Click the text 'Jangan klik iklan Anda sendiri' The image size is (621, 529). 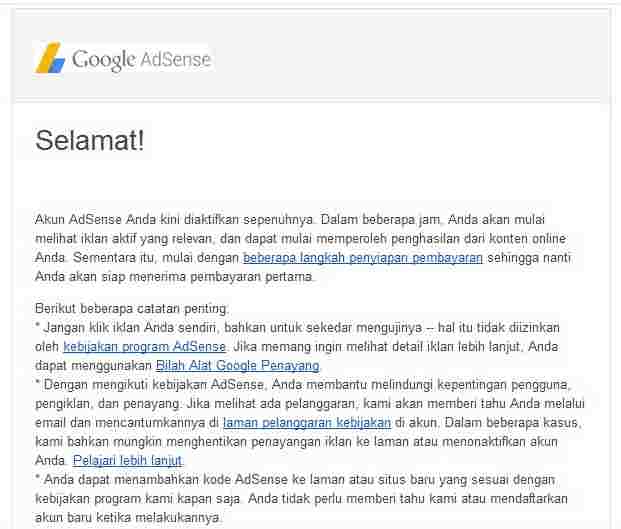pos(130,328)
